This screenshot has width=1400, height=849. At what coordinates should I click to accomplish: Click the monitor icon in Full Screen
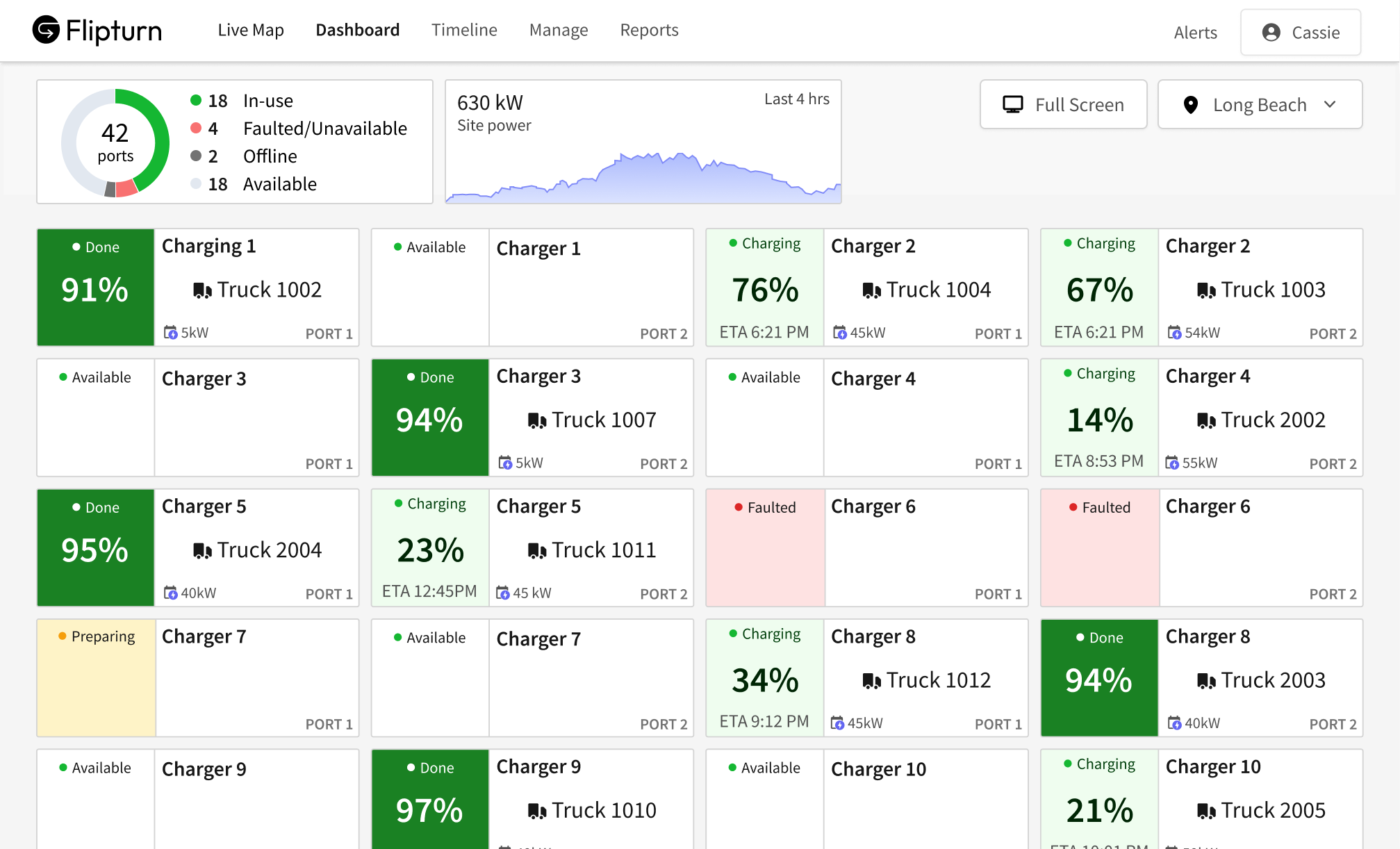click(x=1013, y=105)
